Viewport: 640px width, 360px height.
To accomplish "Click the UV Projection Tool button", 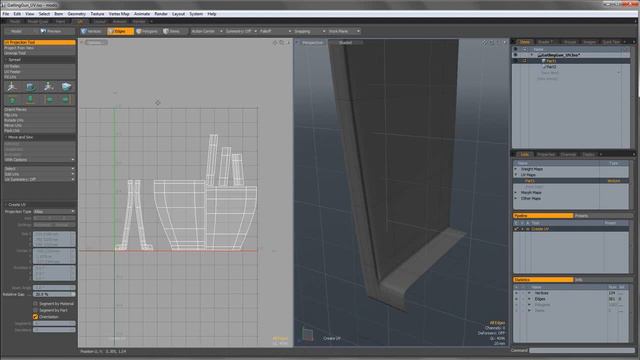I will pyautogui.click(x=40, y=42).
